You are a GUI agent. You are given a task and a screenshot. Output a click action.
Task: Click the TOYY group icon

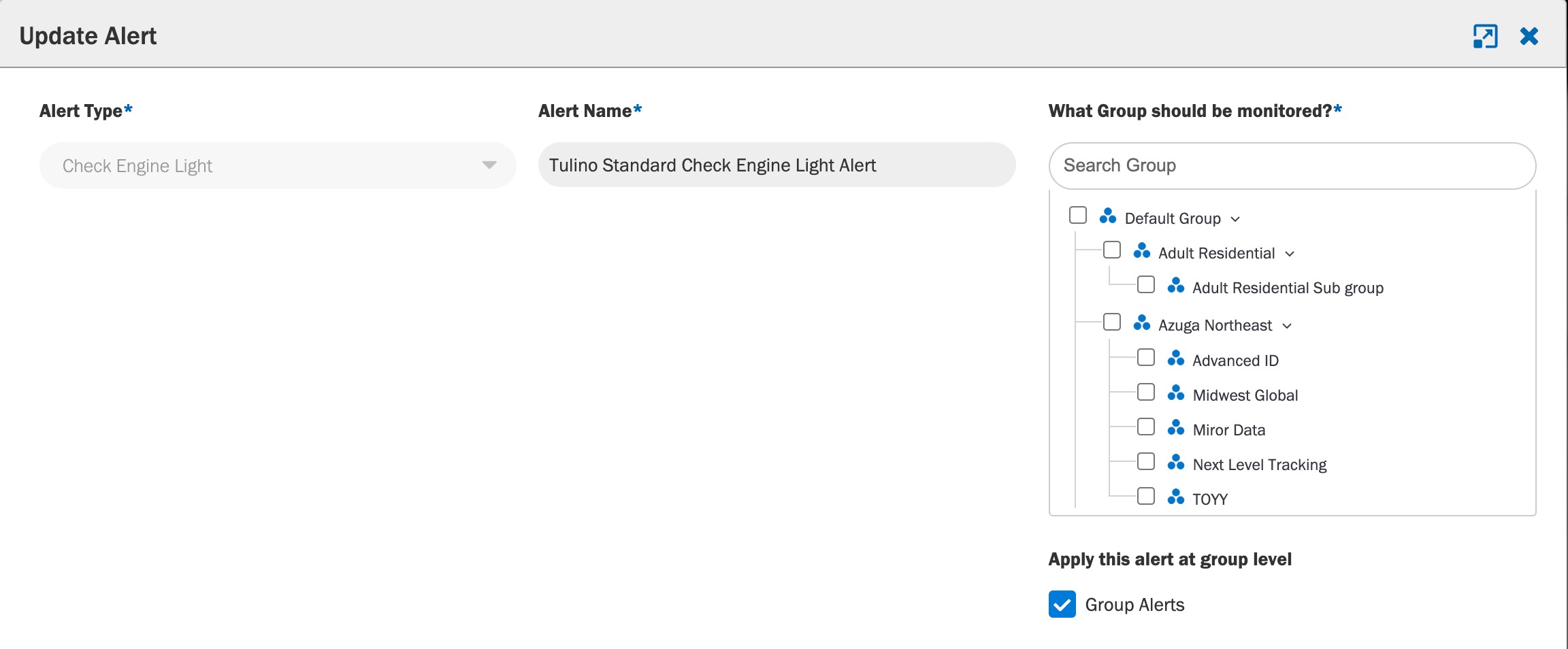click(x=1176, y=497)
